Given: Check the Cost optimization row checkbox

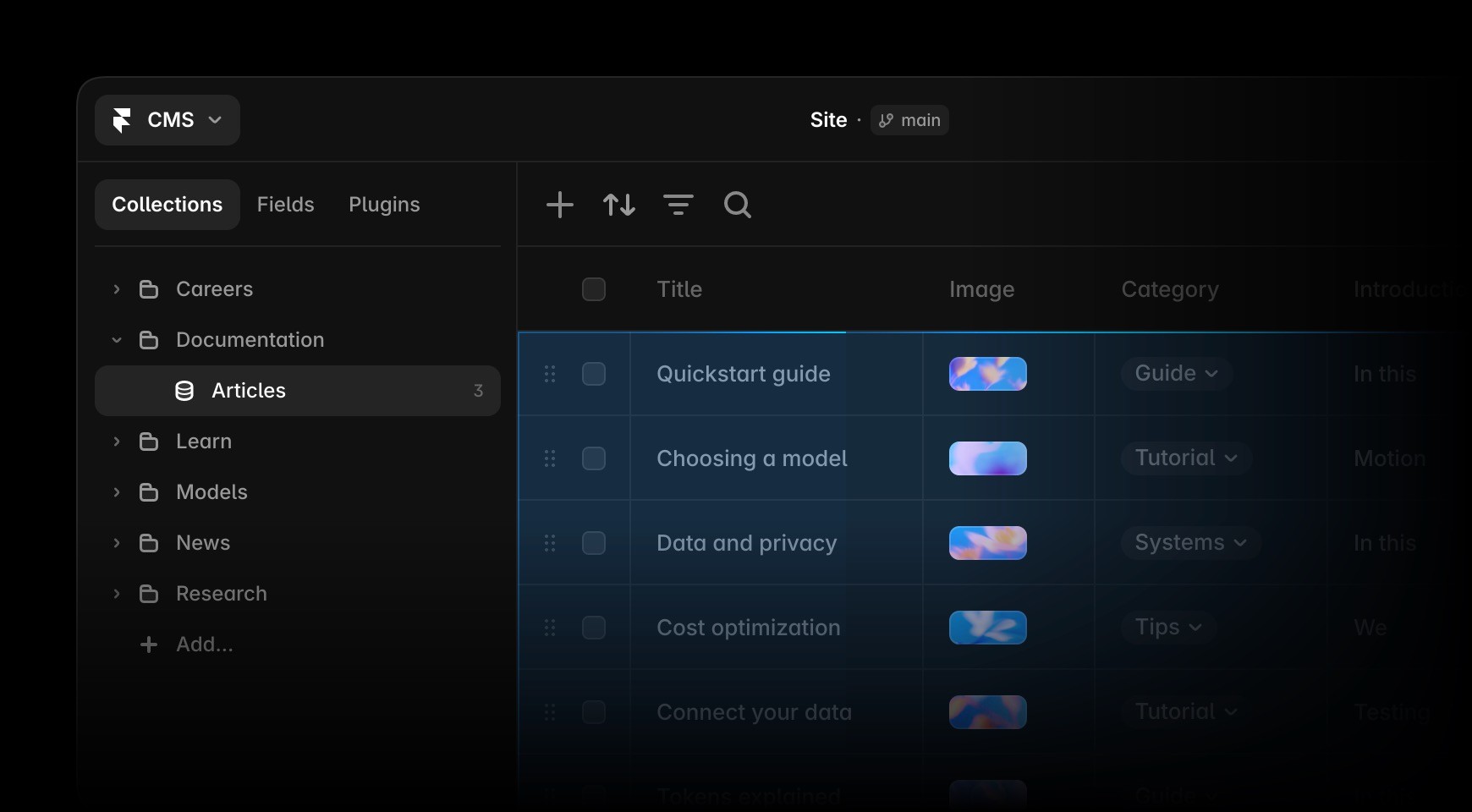Looking at the screenshot, I should pos(594,628).
